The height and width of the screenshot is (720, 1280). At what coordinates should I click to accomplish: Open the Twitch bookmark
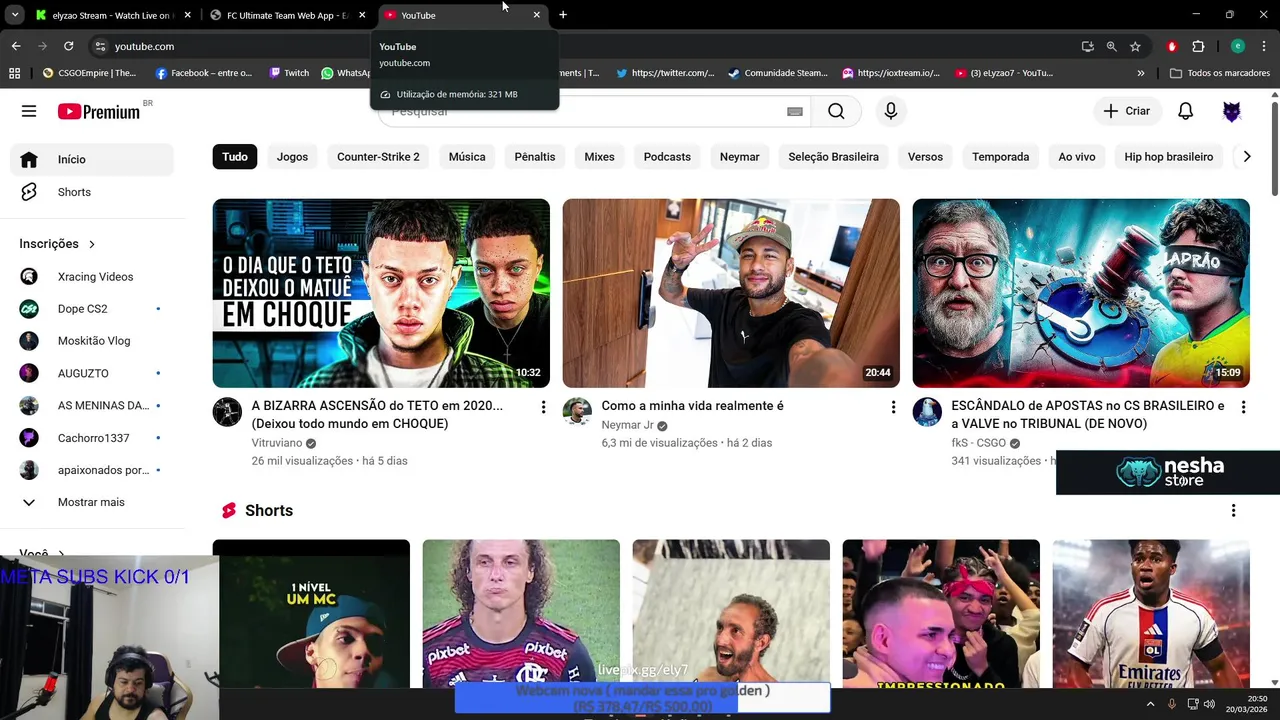pyautogui.click(x=289, y=73)
